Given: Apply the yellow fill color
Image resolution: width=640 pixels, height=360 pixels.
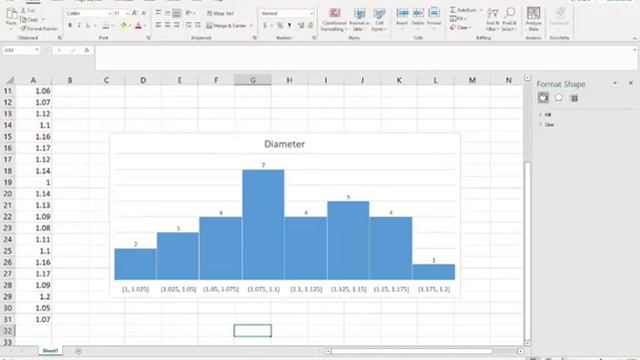Looking at the screenshot, I should 123,26.
